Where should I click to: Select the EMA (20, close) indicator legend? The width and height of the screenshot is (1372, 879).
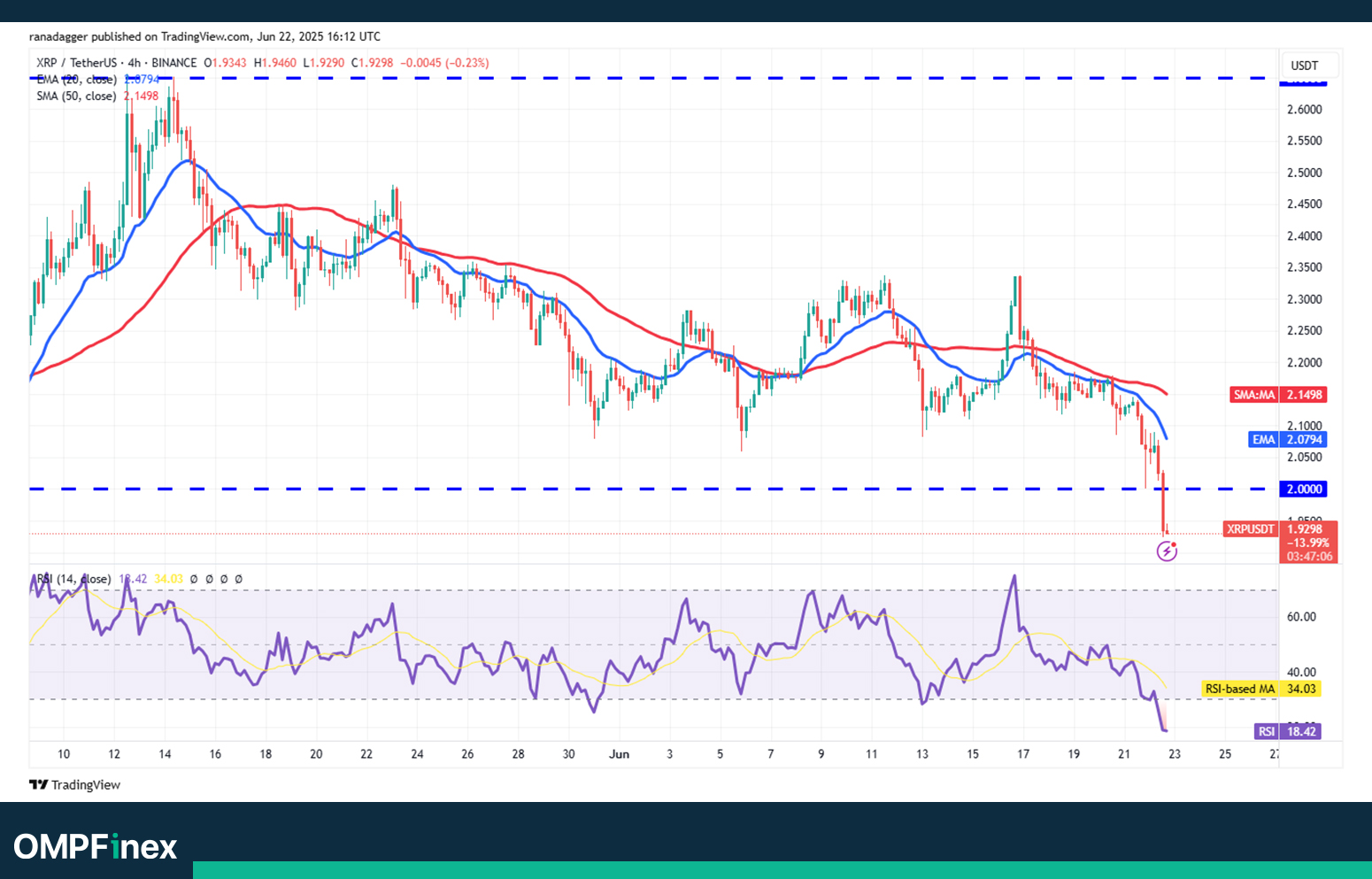(76, 80)
